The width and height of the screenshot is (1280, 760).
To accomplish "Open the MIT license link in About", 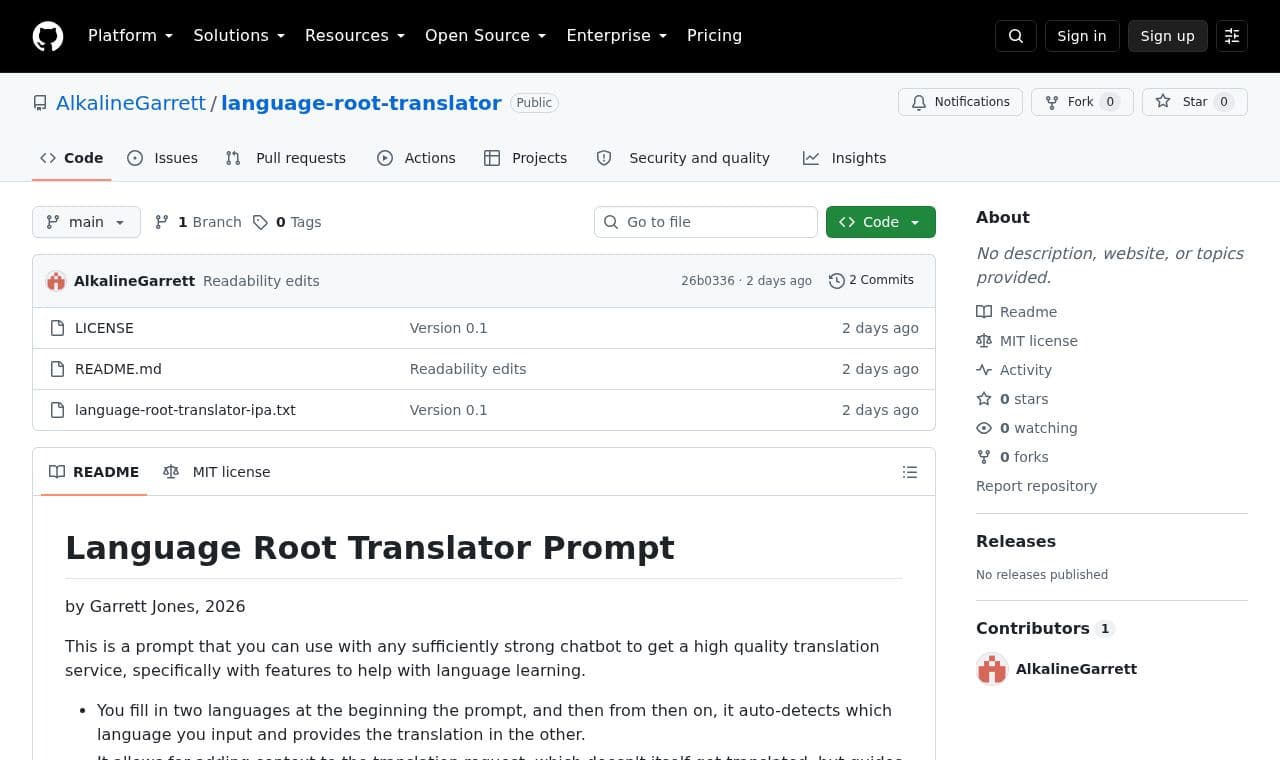I will 1027,341.
